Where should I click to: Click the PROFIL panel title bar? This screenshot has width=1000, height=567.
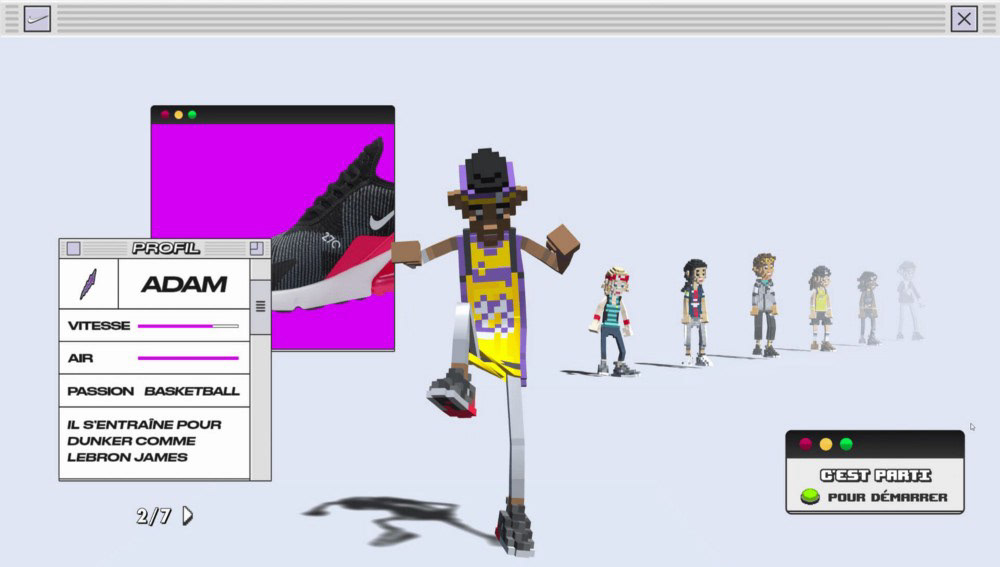click(x=165, y=248)
